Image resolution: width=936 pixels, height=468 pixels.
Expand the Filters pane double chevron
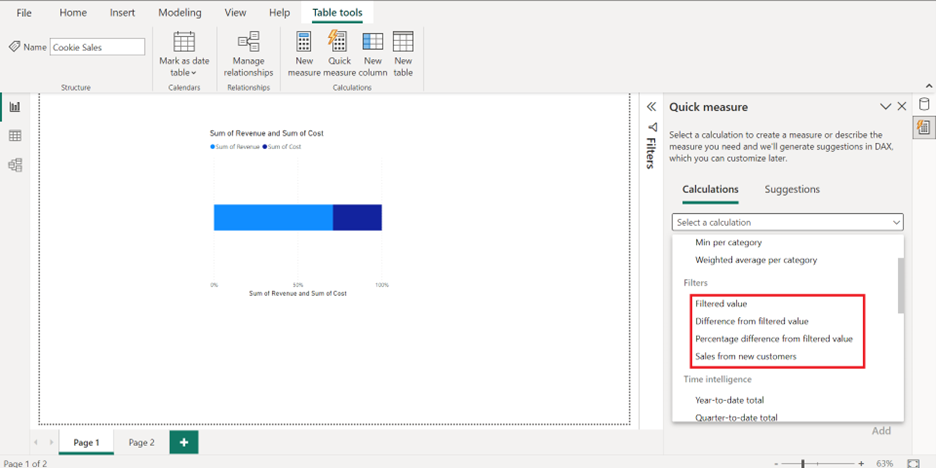pos(651,107)
